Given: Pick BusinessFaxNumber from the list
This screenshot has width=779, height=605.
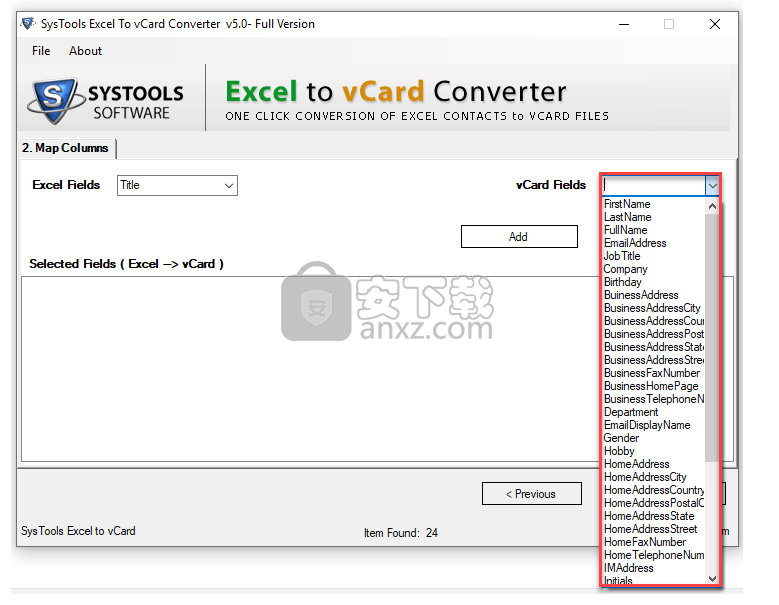Looking at the screenshot, I should click(652, 373).
